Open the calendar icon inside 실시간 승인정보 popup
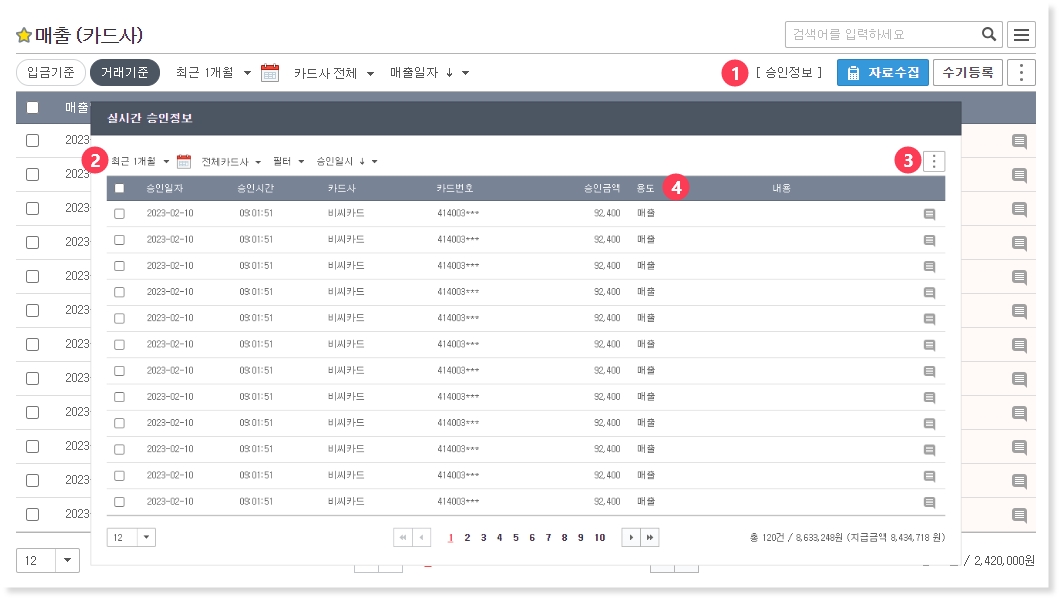This screenshot has height=600, width=1061. click(184, 161)
